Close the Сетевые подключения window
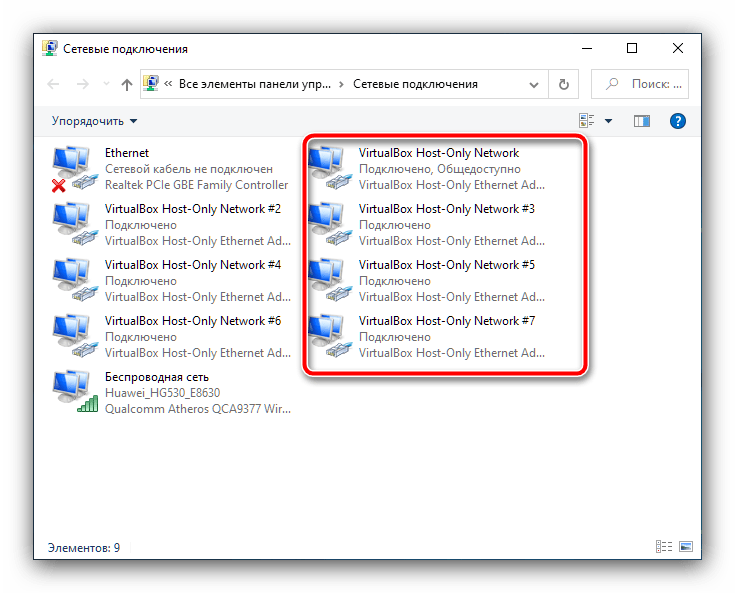735x593 pixels. (x=678, y=48)
